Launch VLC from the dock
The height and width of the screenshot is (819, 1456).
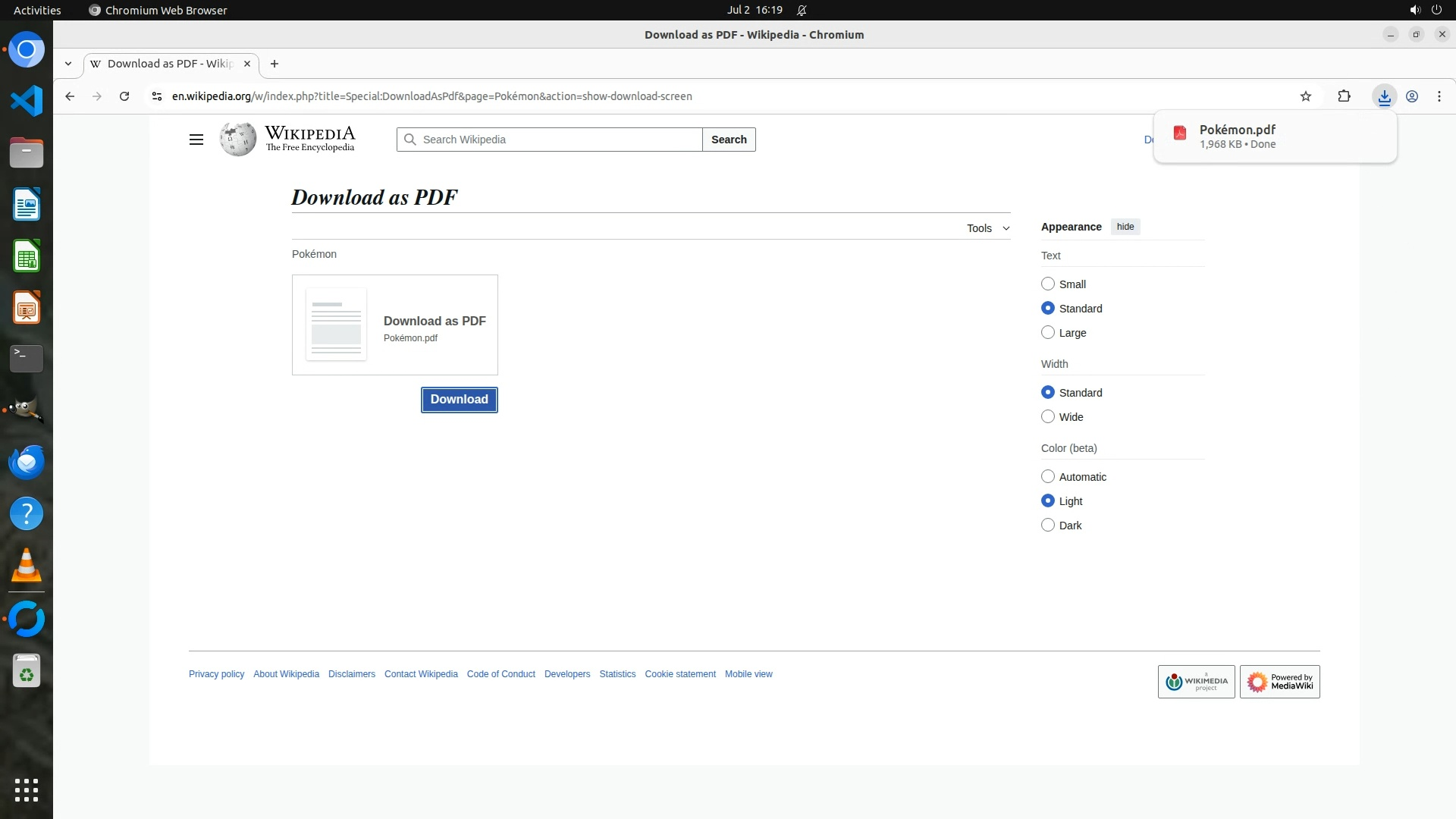27,566
